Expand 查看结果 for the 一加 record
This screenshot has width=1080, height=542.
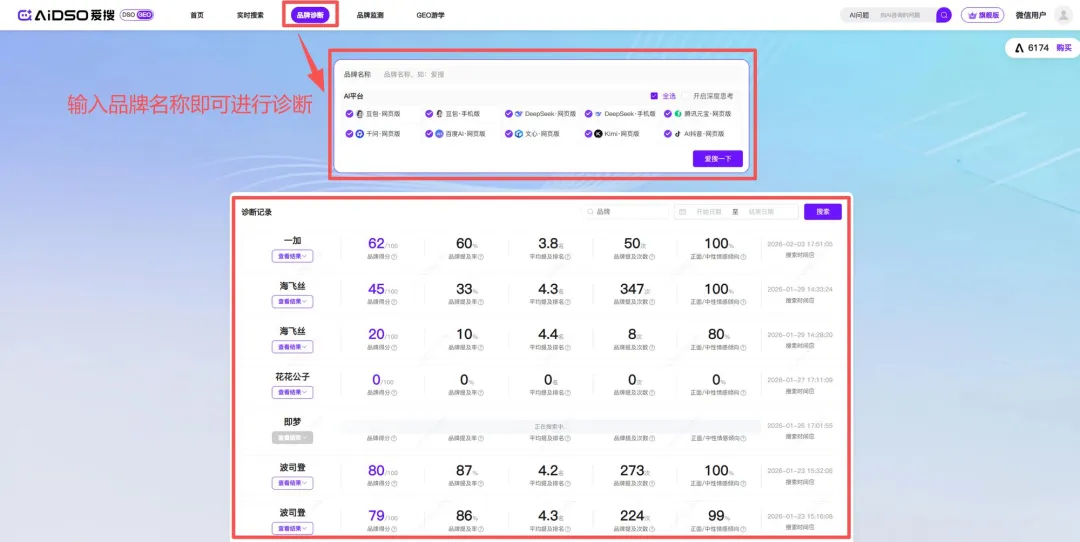[x=292, y=256]
